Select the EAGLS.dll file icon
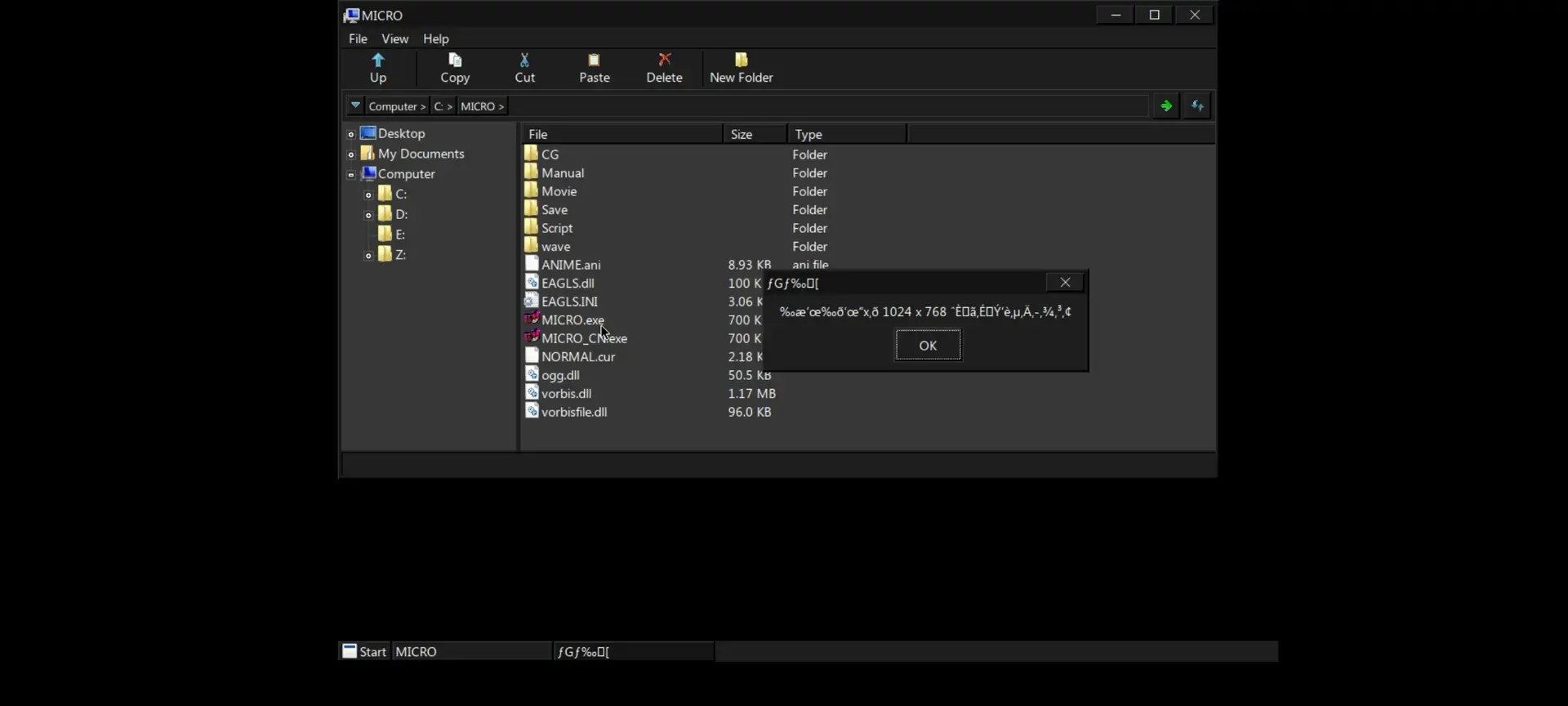Image resolution: width=1568 pixels, height=706 pixels. click(532, 282)
